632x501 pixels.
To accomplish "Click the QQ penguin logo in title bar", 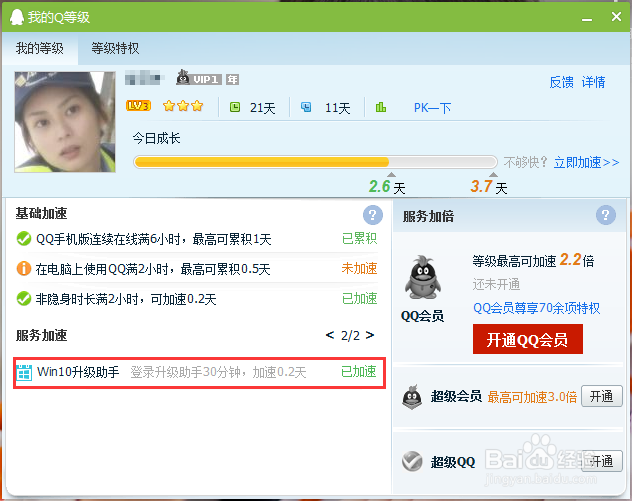I will (17, 17).
